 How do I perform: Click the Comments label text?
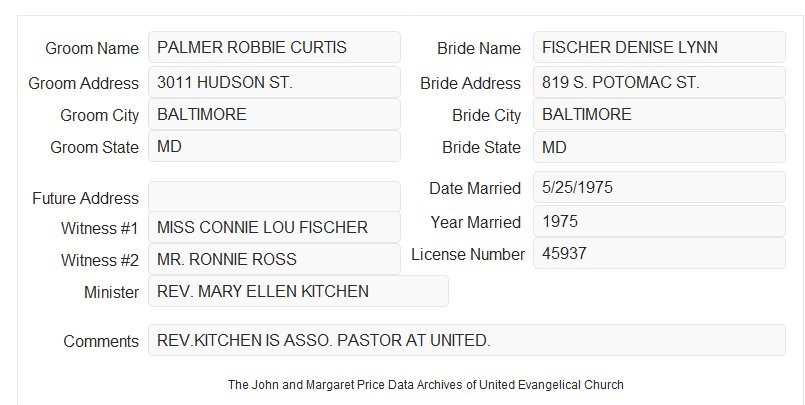click(101, 341)
